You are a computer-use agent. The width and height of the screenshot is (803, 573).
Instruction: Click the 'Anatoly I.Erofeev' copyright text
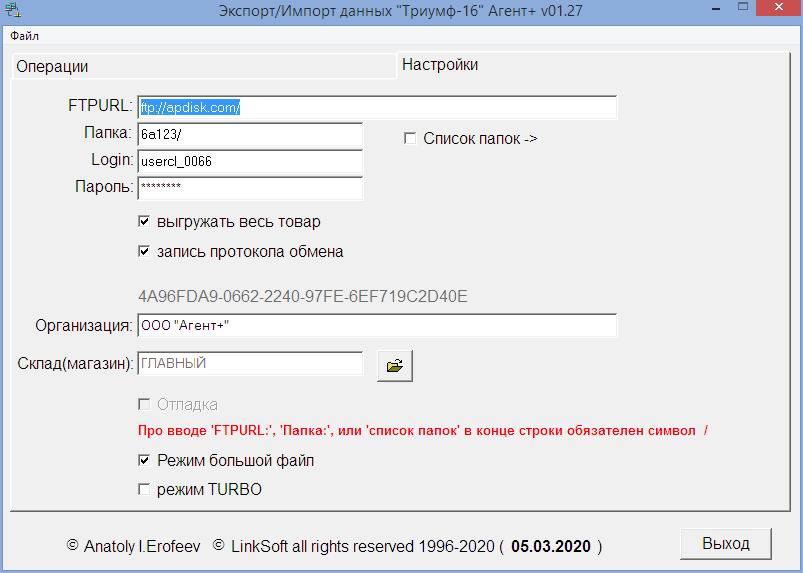coord(142,546)
